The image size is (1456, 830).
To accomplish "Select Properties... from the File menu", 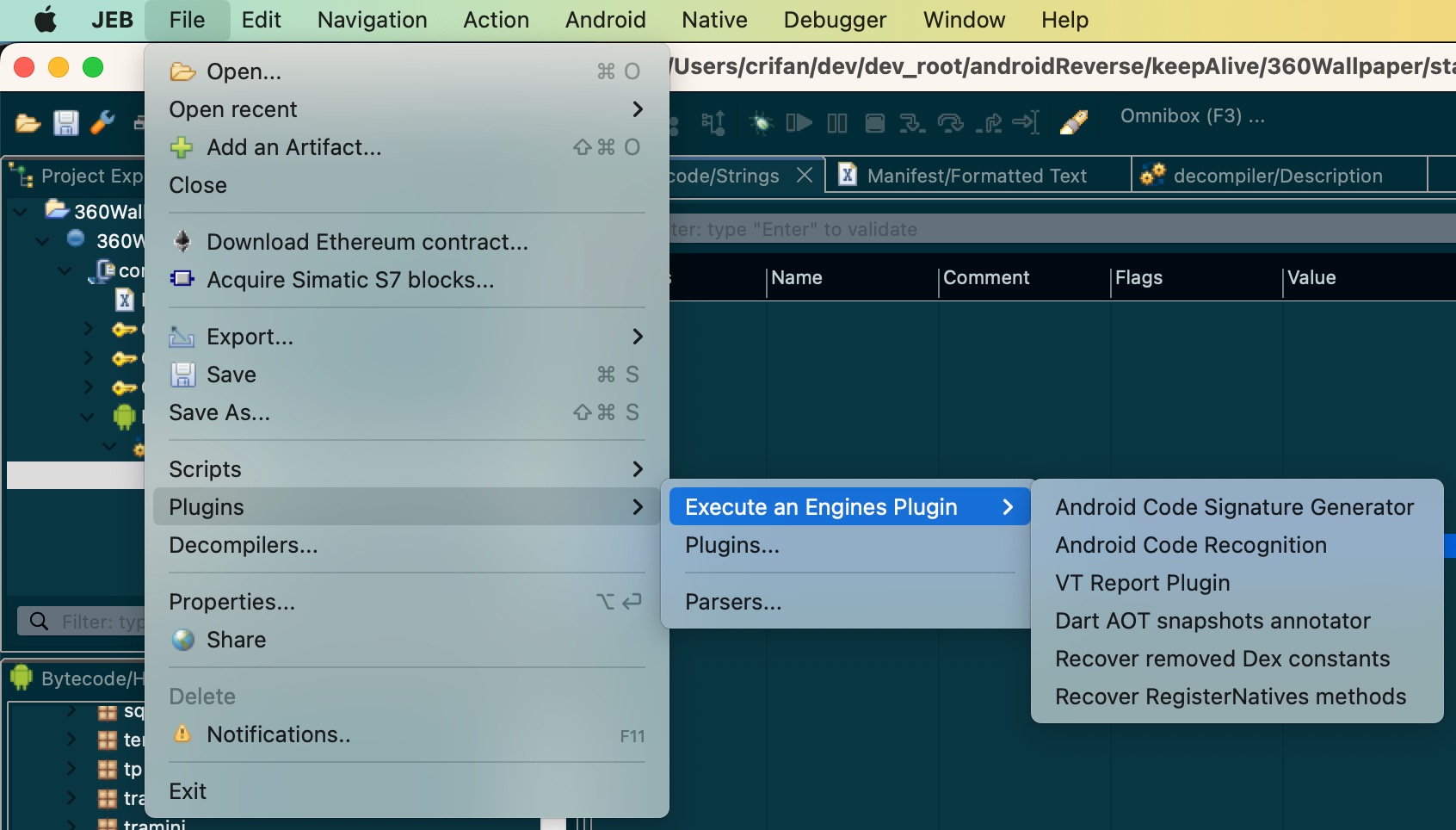I will coord(407,602).
